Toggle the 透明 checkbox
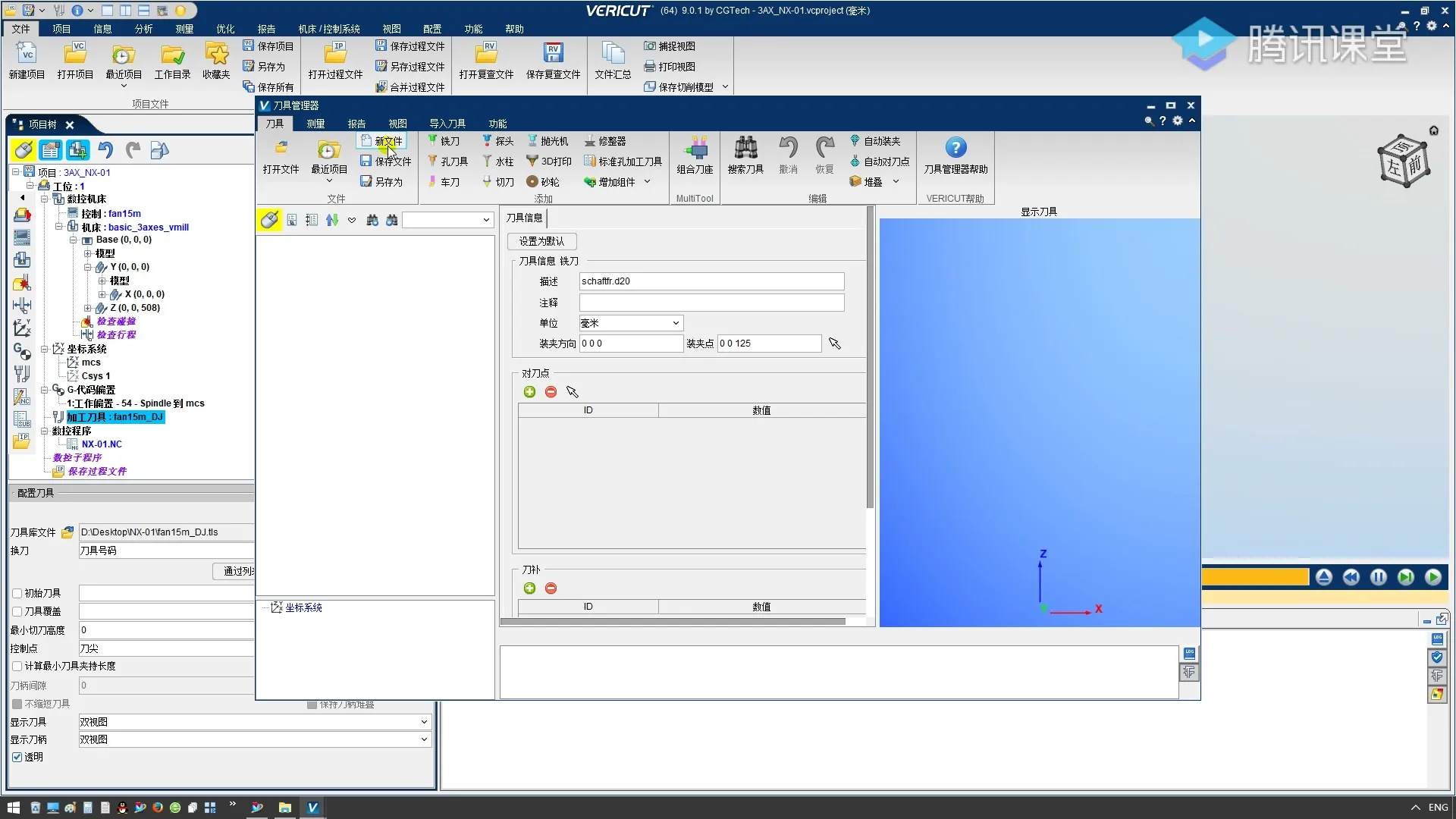Screen dimensions: 1456x819 pyautogui.click(x=17, y=757)
